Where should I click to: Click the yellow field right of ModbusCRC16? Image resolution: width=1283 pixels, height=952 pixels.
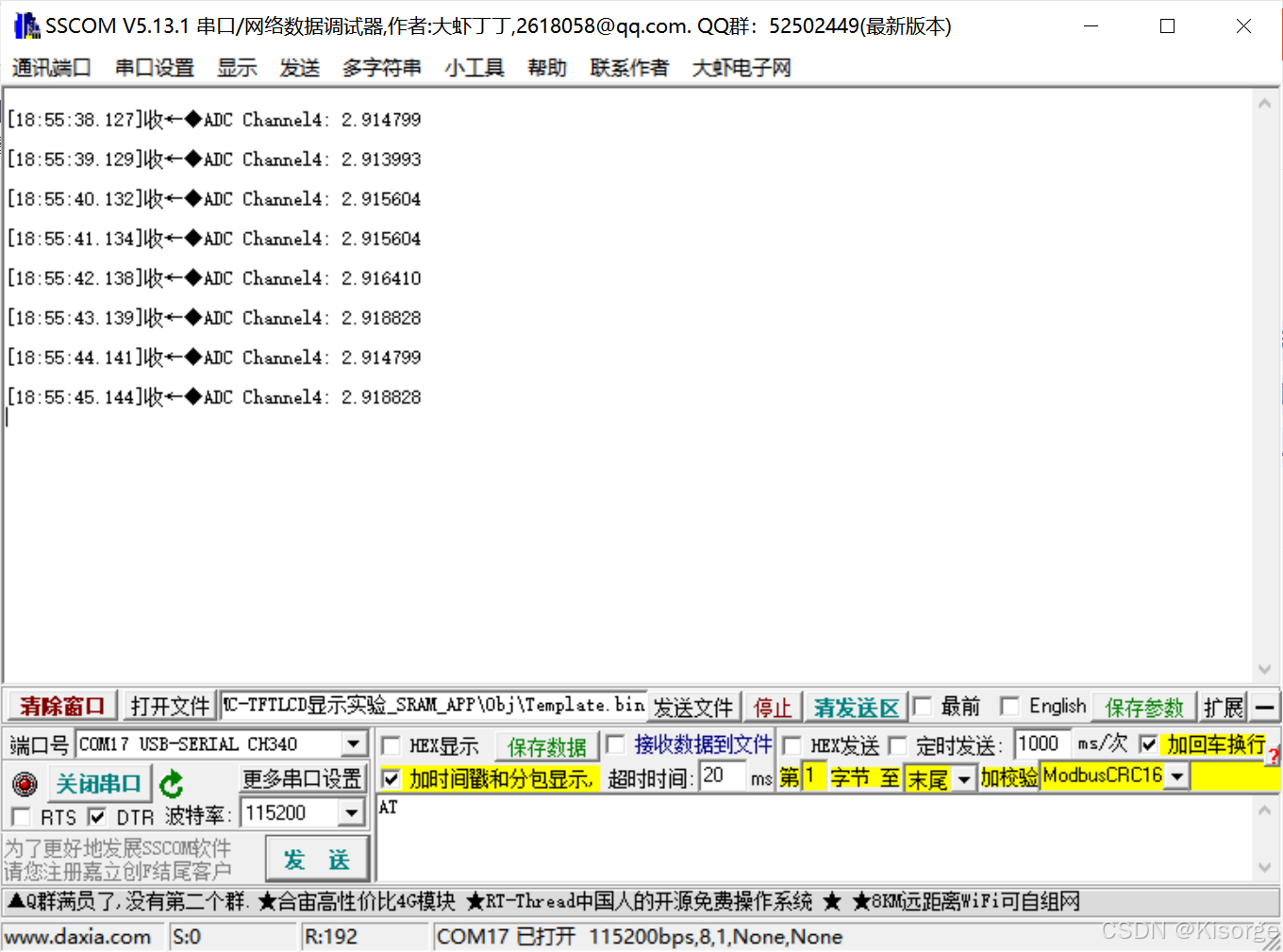[1234, 777]
